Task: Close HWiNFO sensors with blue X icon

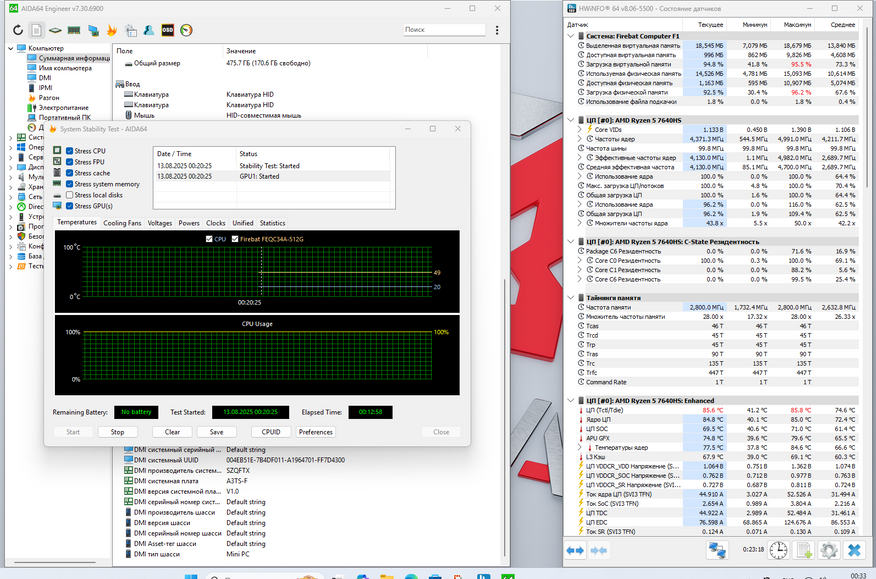Action: [855, 550]
